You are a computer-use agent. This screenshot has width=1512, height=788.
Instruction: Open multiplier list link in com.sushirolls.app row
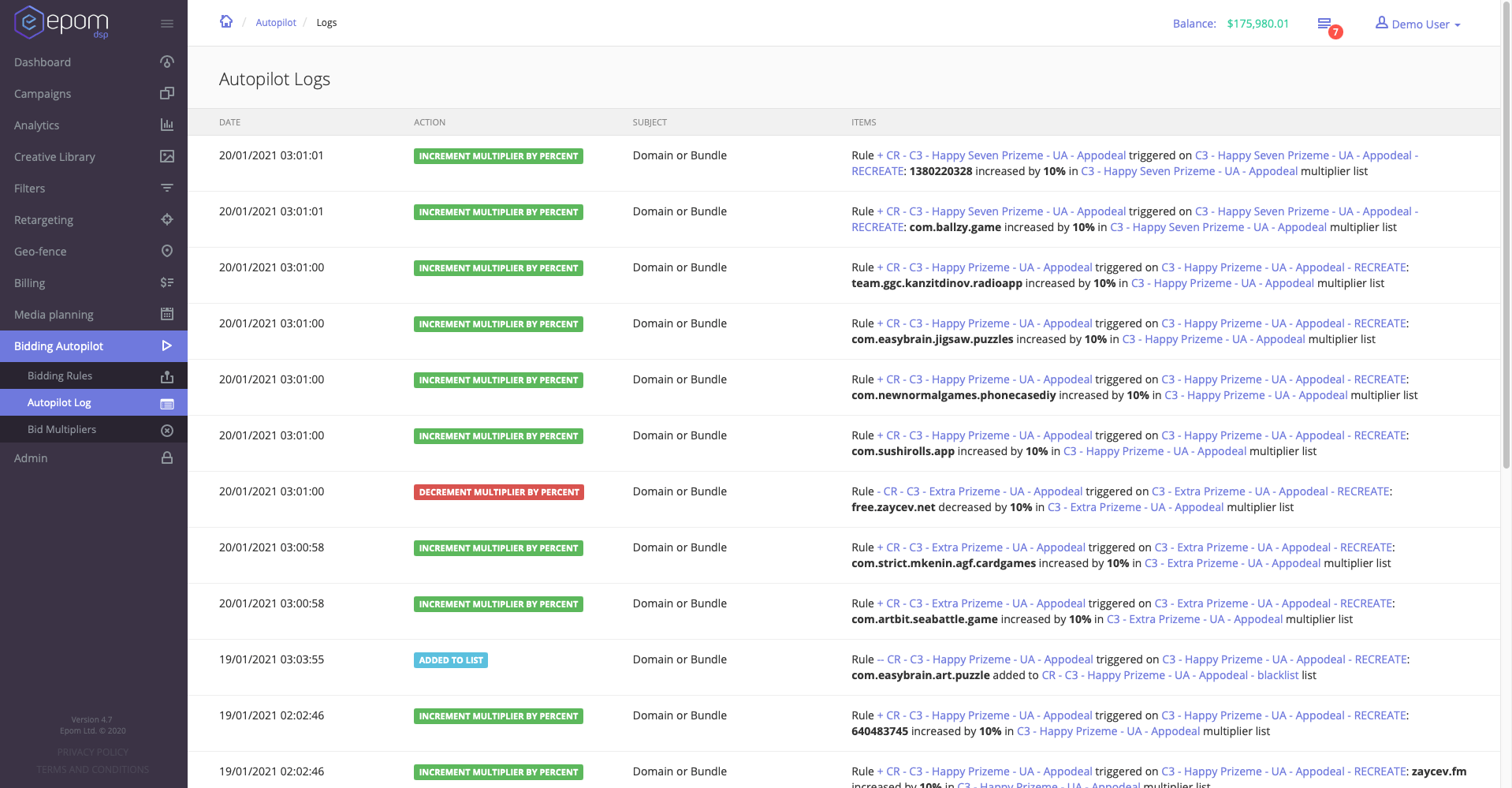point(1155,451)
